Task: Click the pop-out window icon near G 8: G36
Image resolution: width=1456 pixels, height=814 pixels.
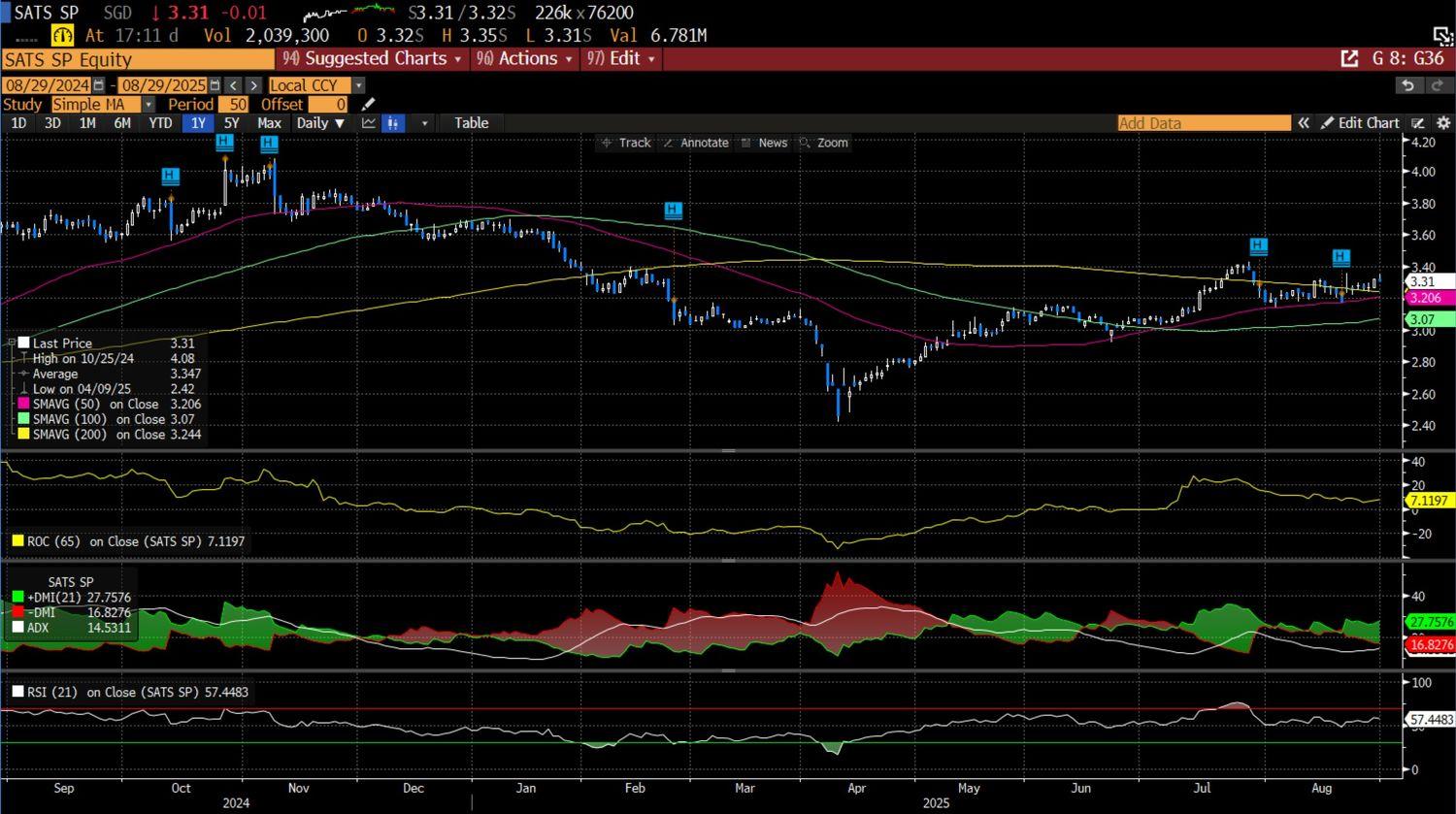Action: 1349,58
